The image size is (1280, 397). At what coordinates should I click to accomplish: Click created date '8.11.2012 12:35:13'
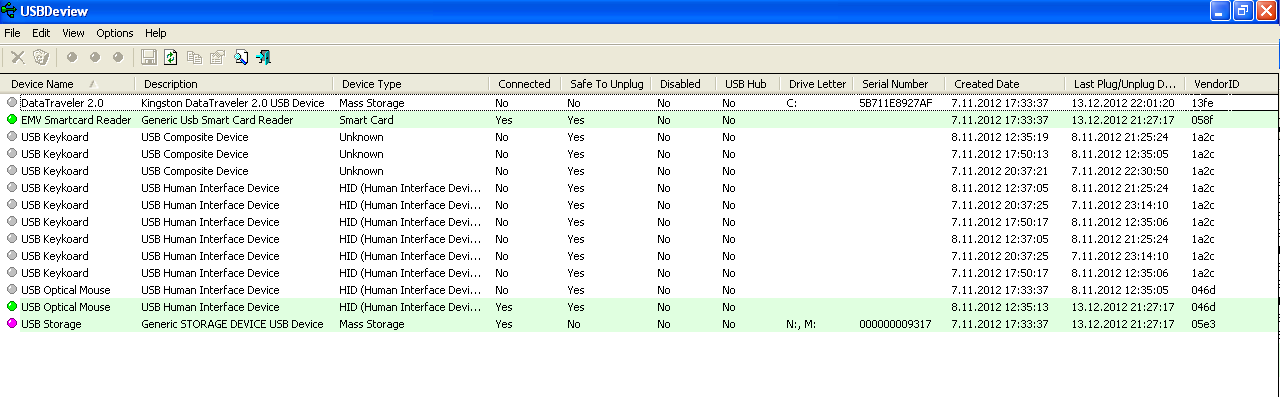(x=1000, y=306)
